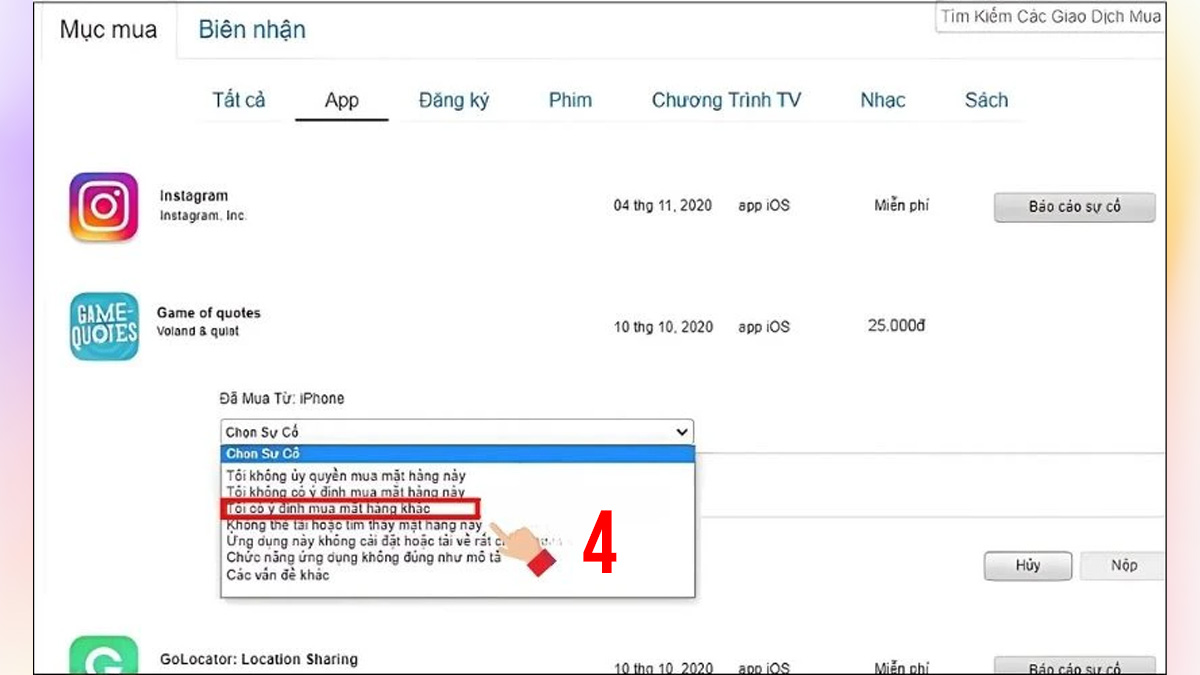Choose Chức năng ứng dụng không đúng như mô tả

coord(364,557)
